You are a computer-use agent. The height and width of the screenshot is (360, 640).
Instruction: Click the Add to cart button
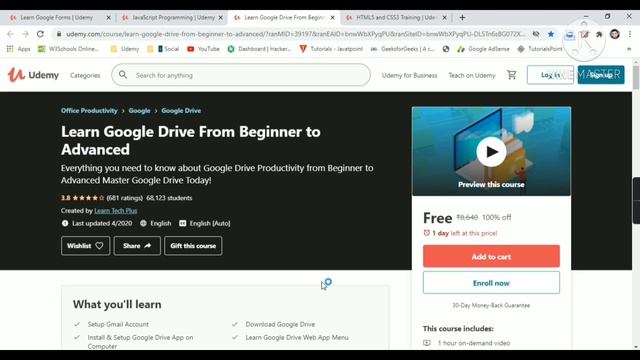point(491,256)
